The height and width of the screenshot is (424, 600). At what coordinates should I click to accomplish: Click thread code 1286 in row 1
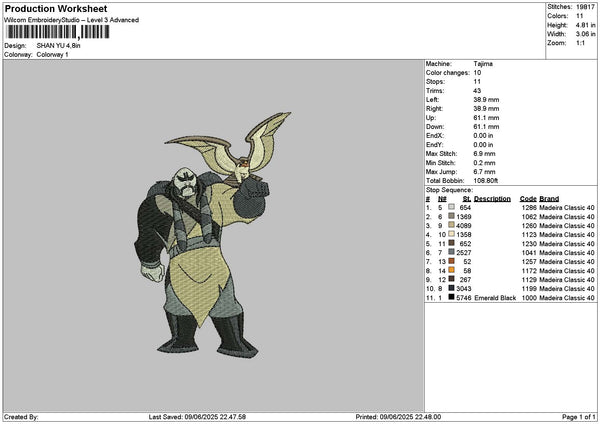(529, 208)
